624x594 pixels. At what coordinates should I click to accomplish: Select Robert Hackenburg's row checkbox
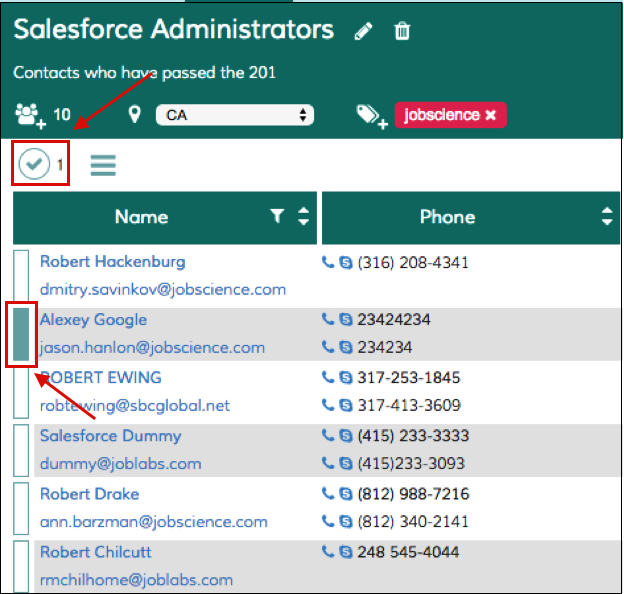(x=21, y=275)
